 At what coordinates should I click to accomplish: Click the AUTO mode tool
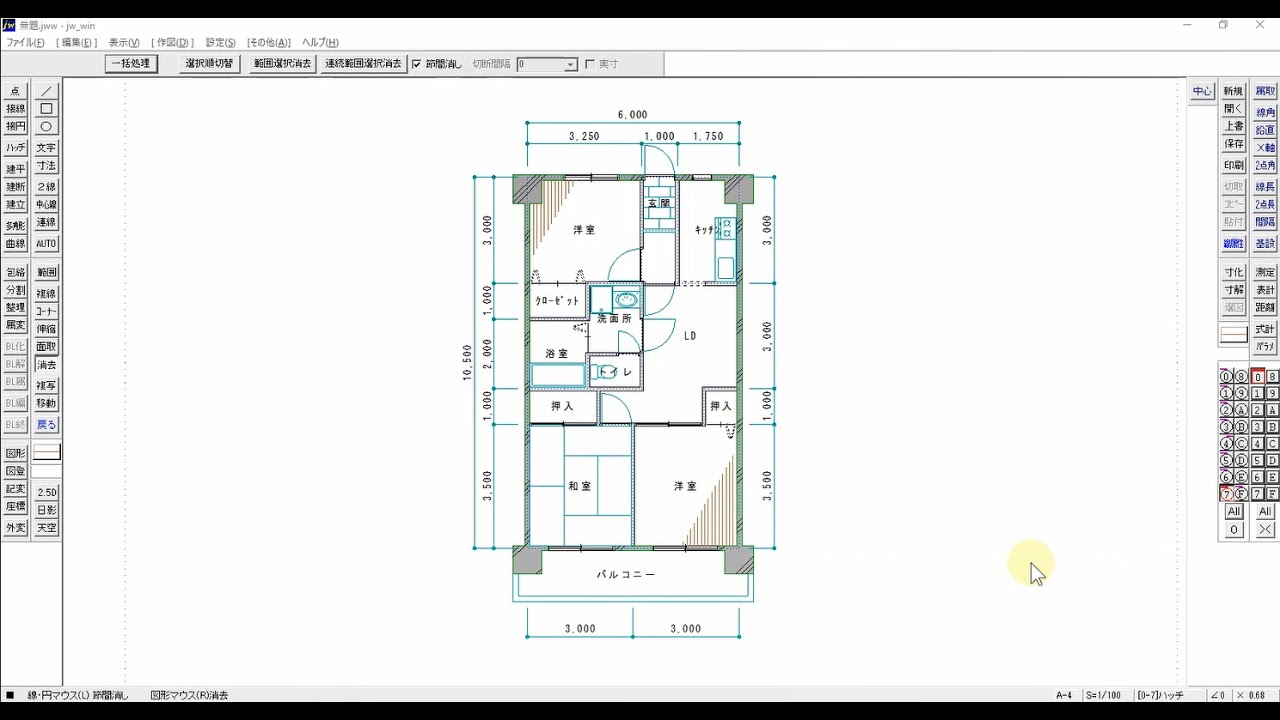(x=46, y=244)
